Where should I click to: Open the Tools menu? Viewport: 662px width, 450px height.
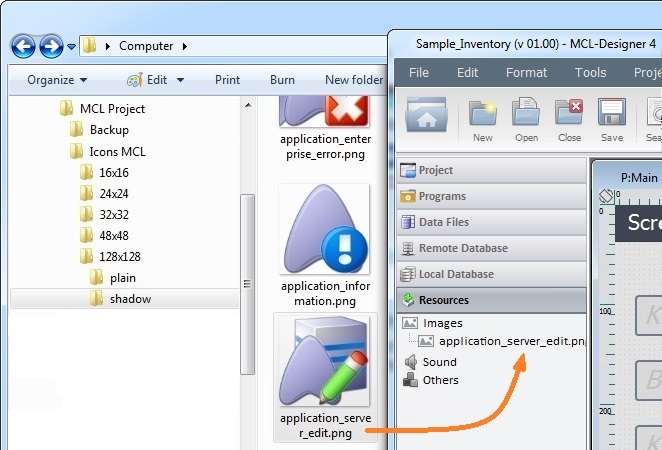[590, 72]
